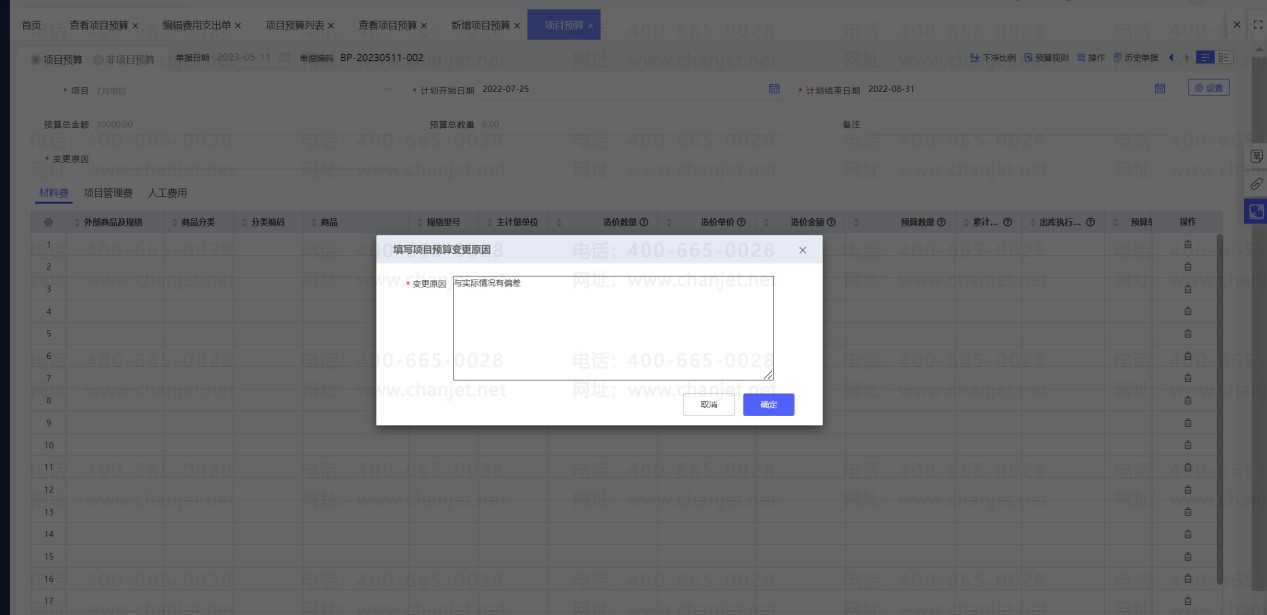Image resolution: width=1267 pixels, height=615 pixels.
Task: Toggle the fullscreen expand icon in sidebar
Action: click(1257, 212)
